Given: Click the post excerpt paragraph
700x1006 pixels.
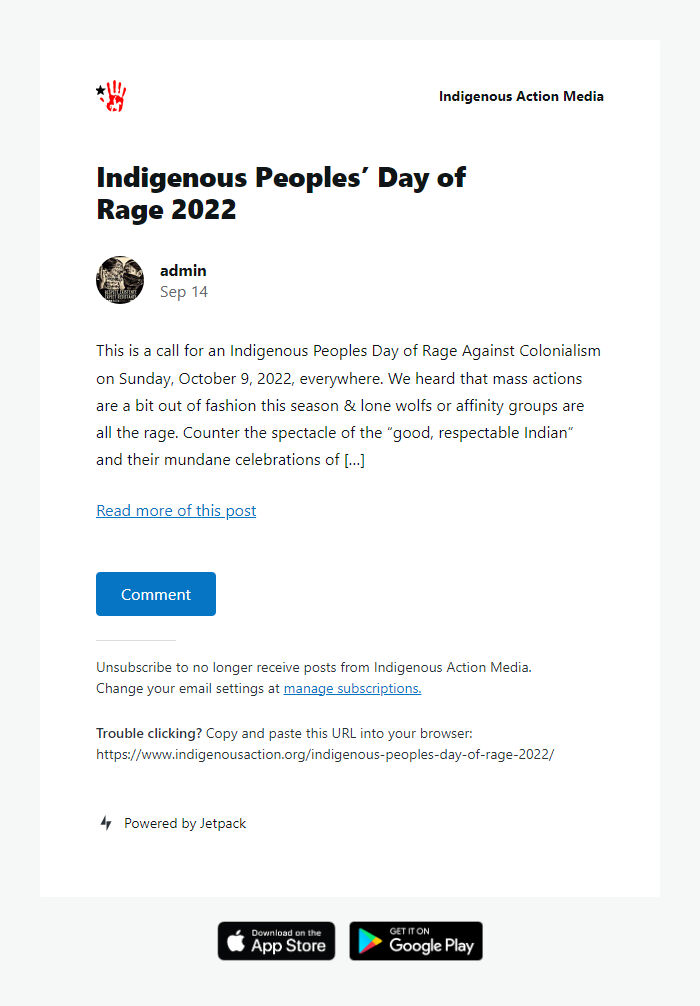Looking at the screenshot, I should coord(348,405).
